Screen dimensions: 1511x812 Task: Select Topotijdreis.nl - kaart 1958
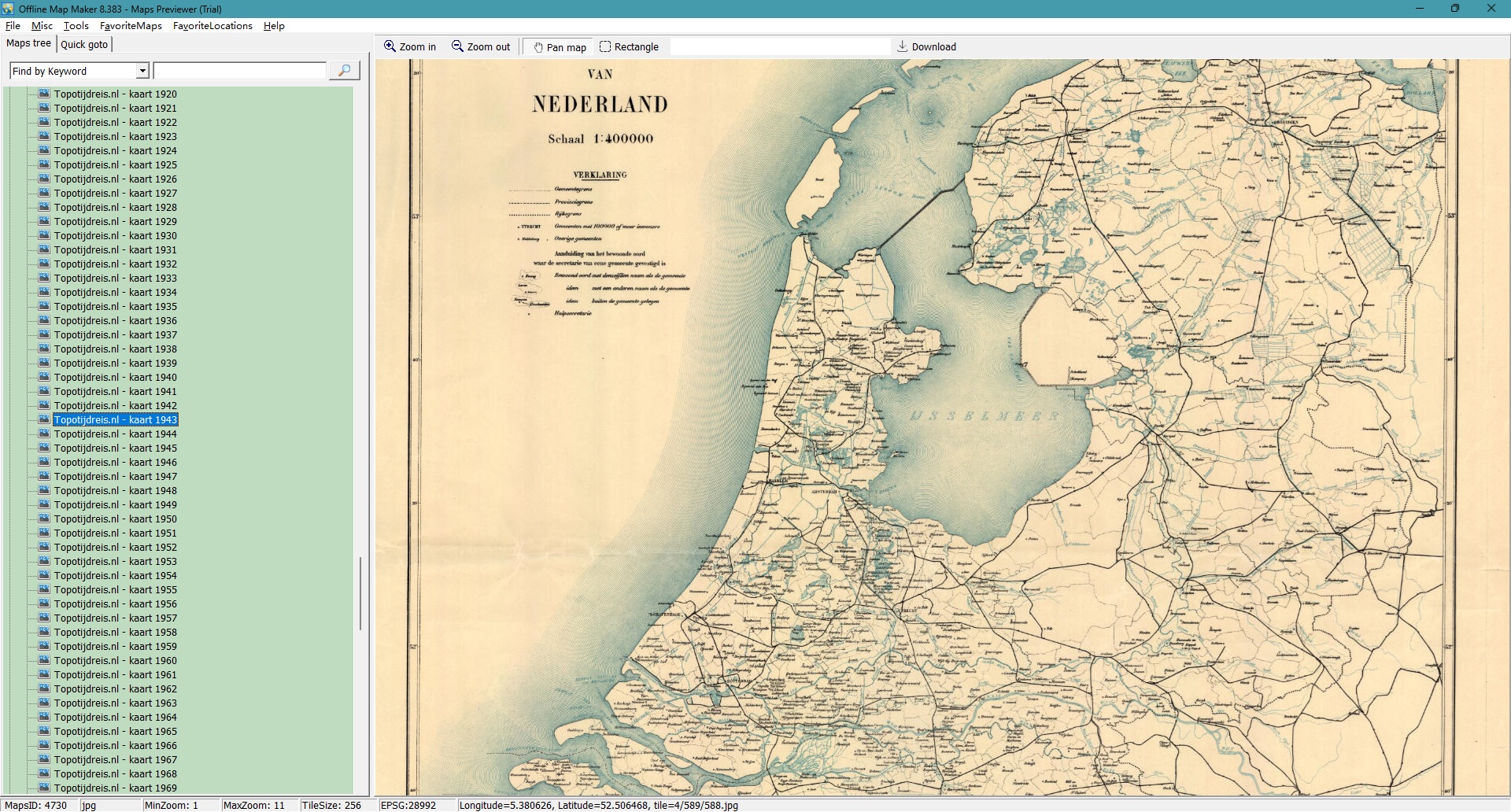115,632
